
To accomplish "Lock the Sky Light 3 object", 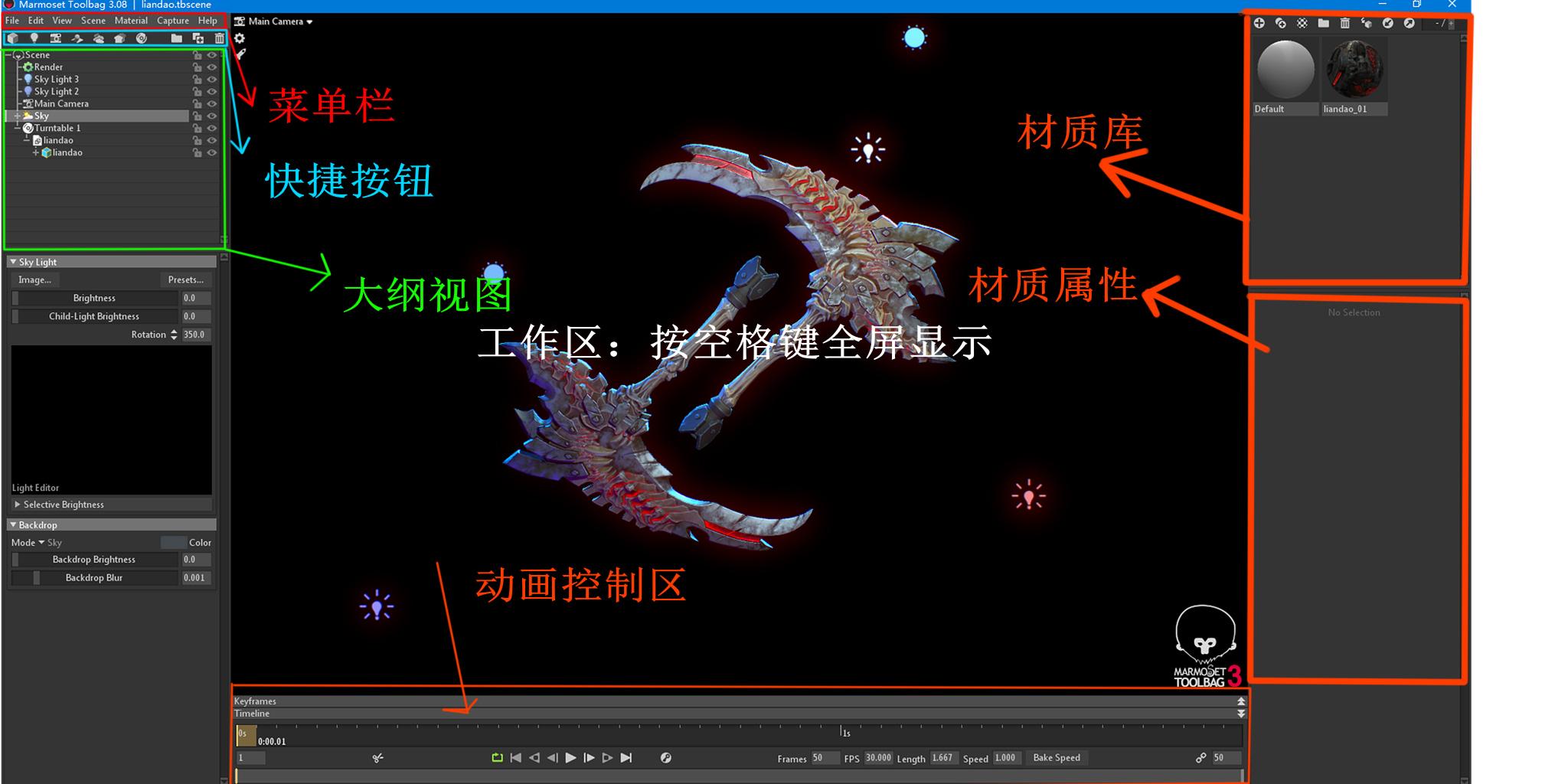I will pyautogui.click(x=198, y=80).
